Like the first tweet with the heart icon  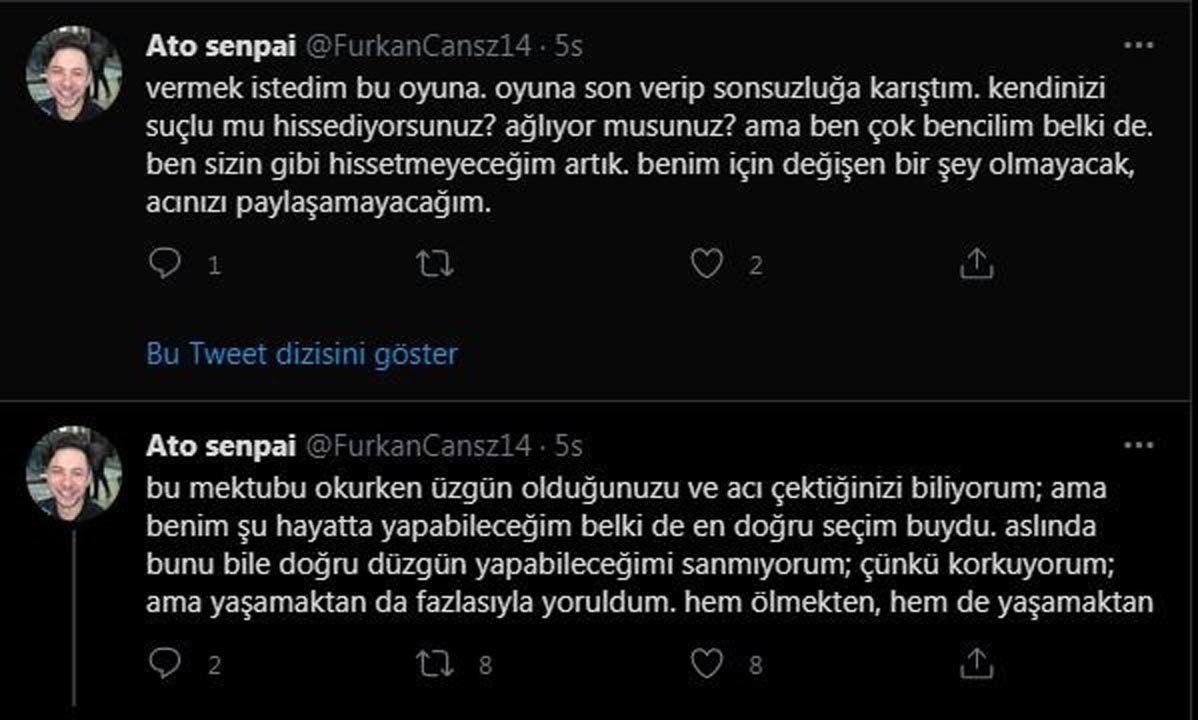(x=710, y=263)
